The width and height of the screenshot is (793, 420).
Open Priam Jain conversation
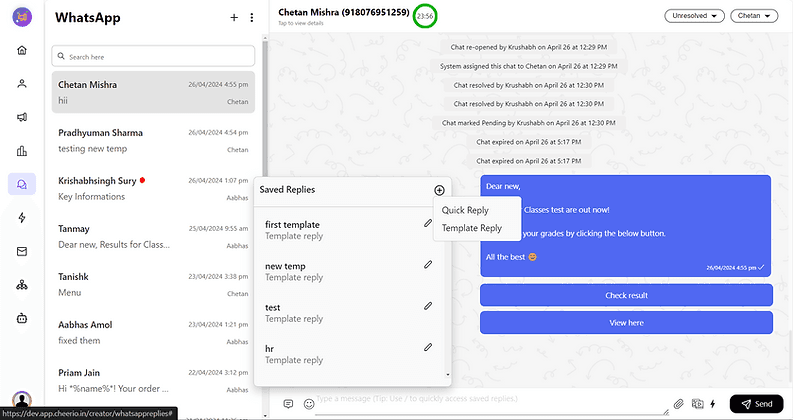[153, 381]
